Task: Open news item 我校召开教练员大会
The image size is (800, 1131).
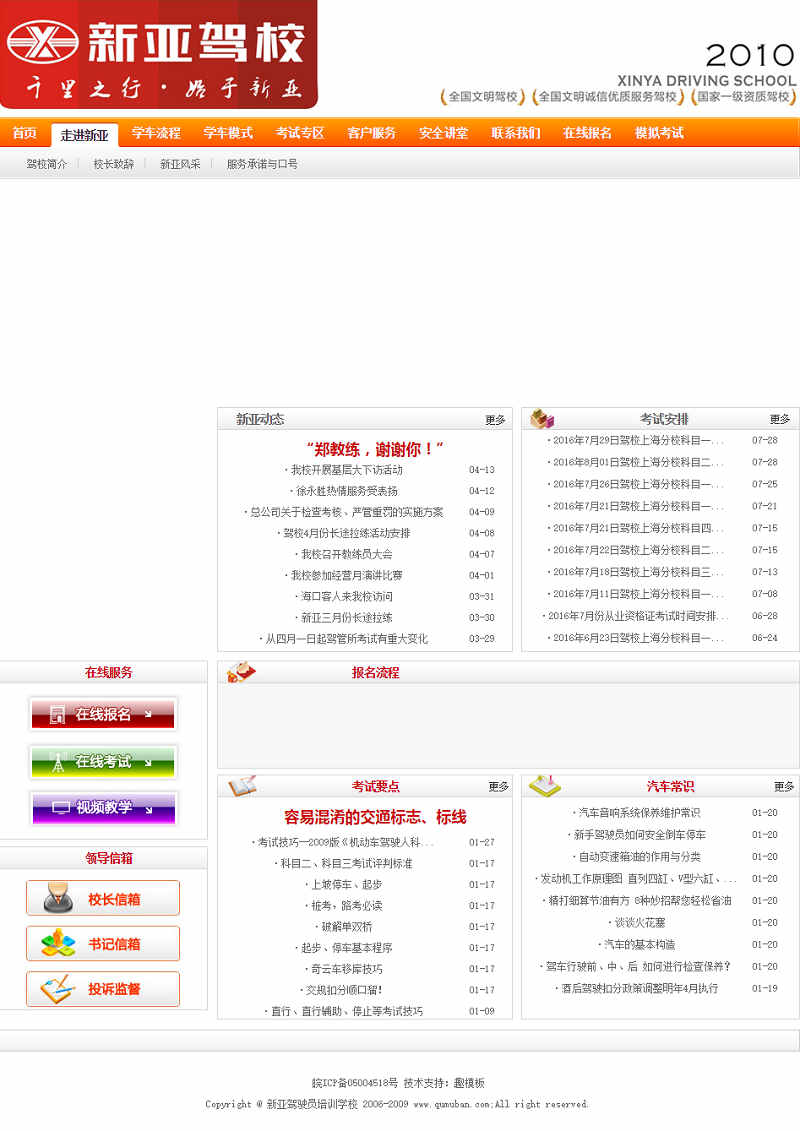Action: coord(346,554)
